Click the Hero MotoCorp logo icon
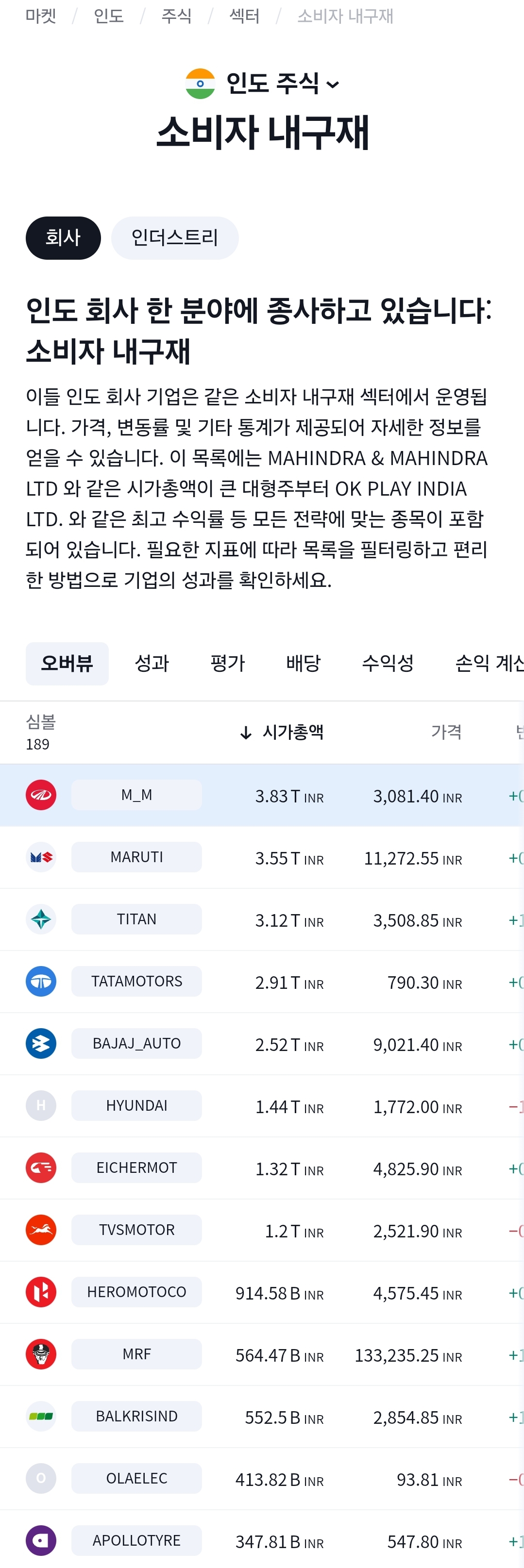 pyautogui.click(x=41, y=1292)
